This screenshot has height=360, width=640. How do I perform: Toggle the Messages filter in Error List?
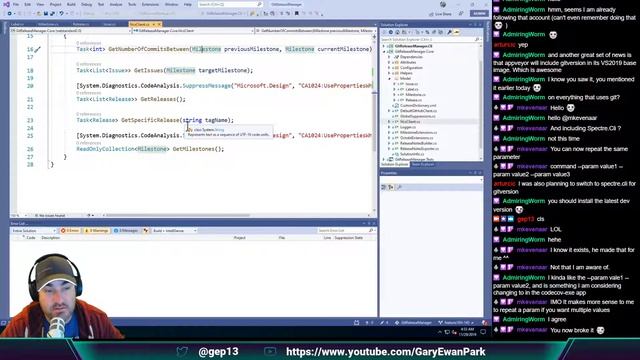(126, 231)
